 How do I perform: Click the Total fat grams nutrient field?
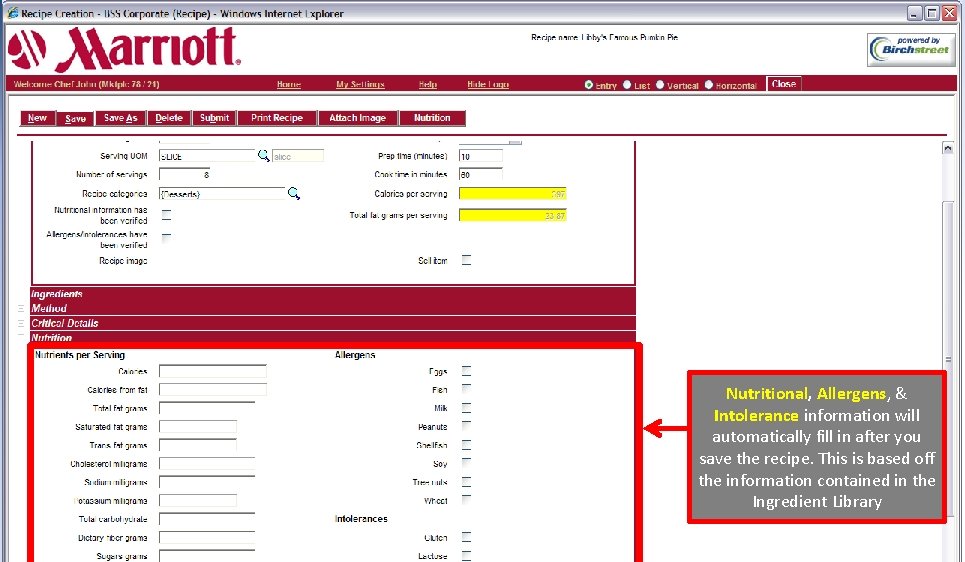(207, 408)
